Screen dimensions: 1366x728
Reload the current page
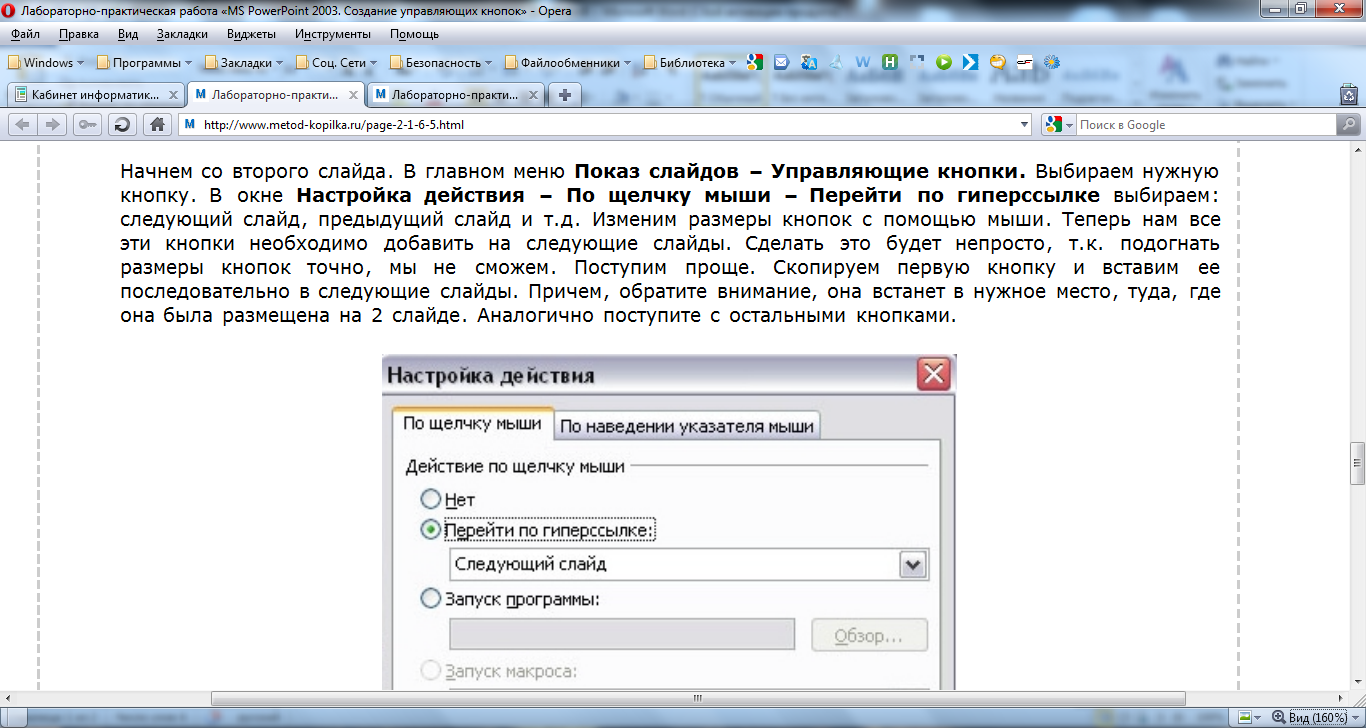point(122,125)
